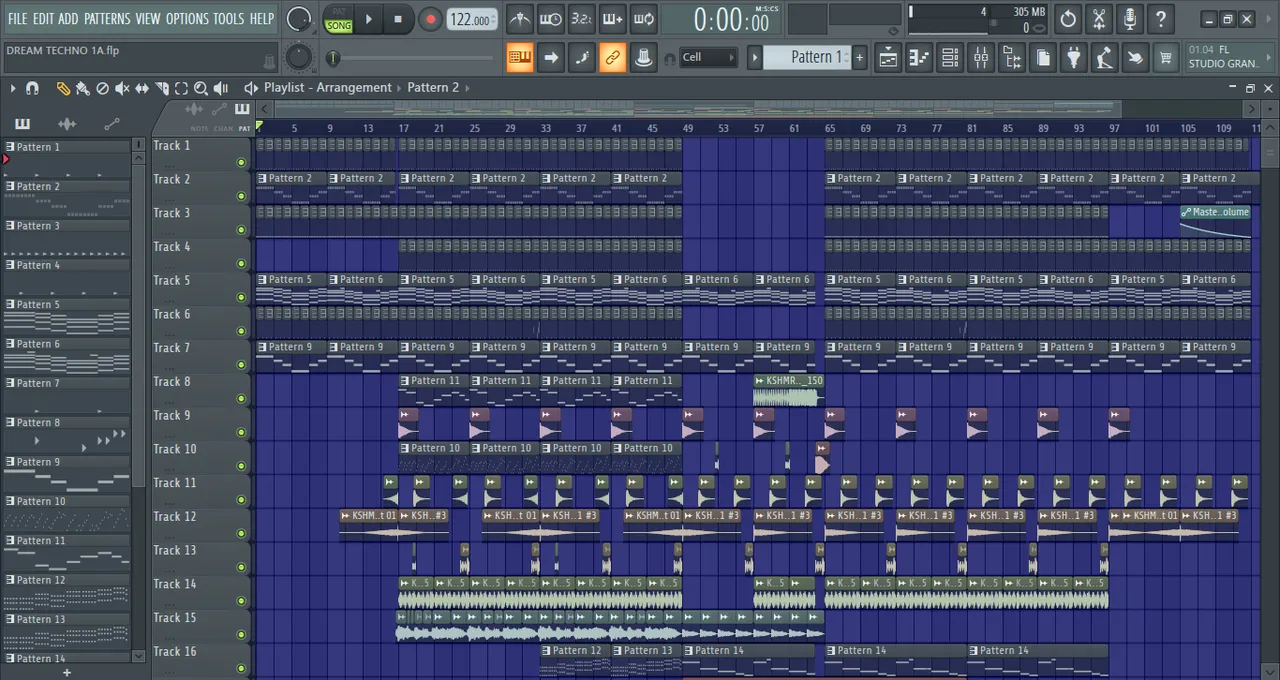Stop playback with the Stop button
The height and width of the screenshot is (680, 1280).
click(398, 19)
